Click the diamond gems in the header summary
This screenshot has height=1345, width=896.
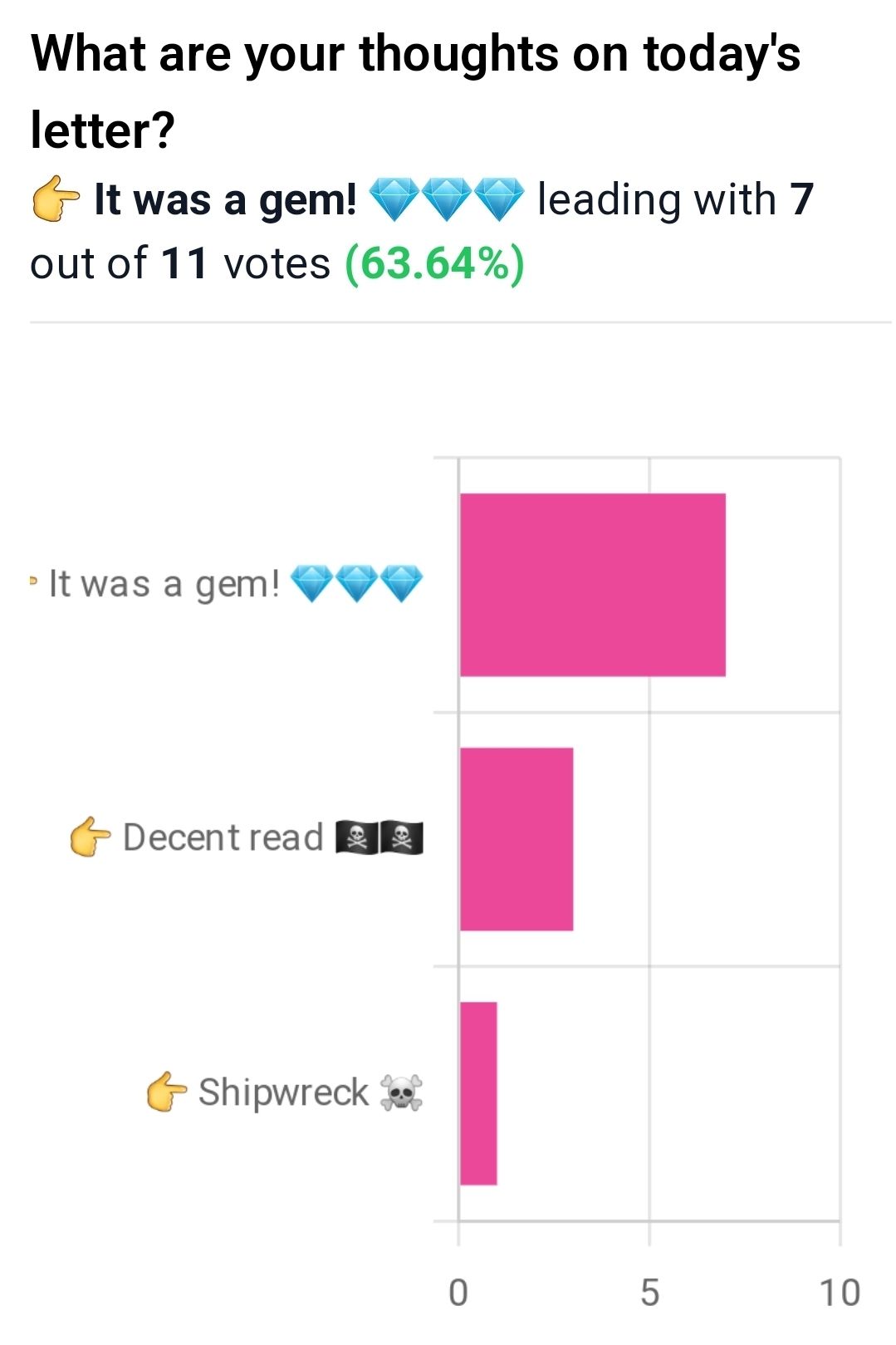point(446,199)
